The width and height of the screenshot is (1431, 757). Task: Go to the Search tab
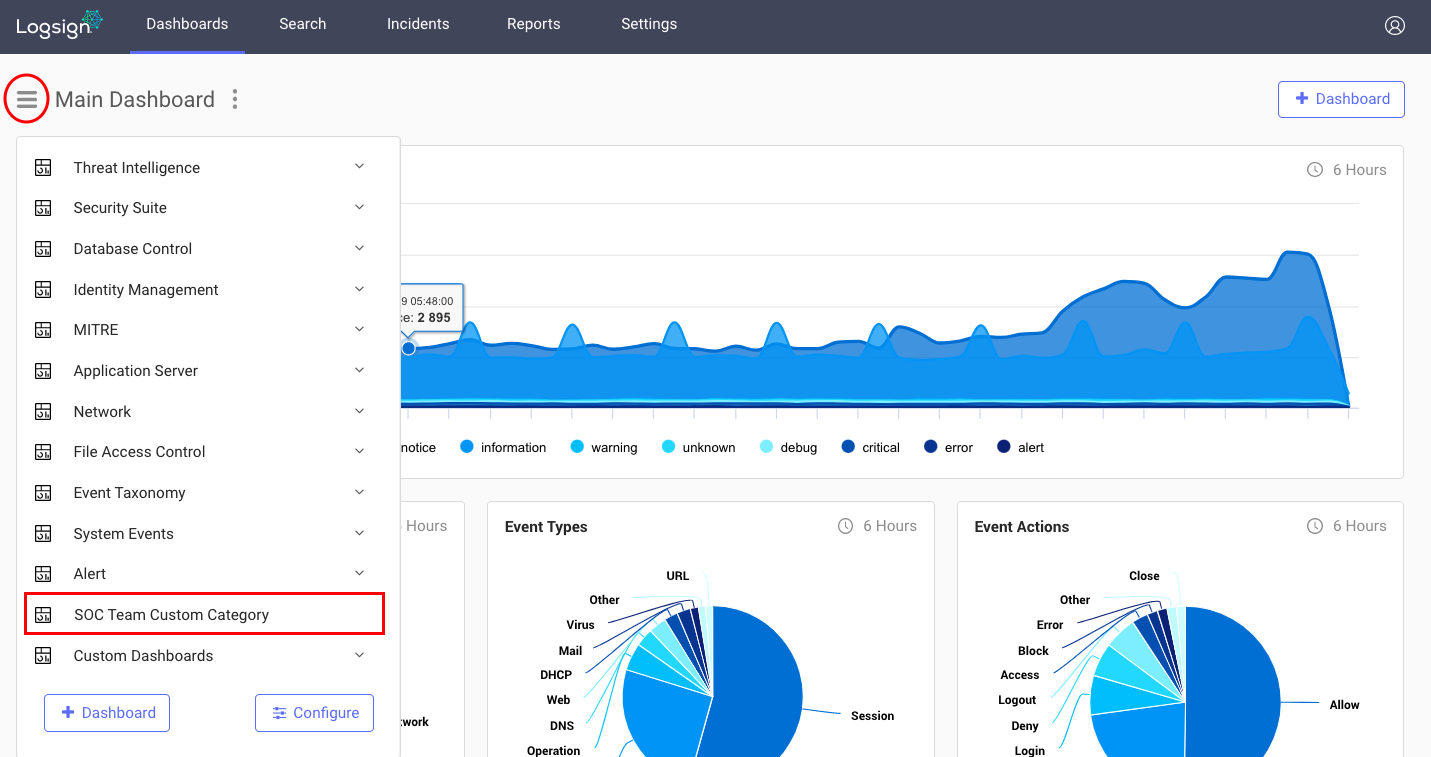click(303, 25)
